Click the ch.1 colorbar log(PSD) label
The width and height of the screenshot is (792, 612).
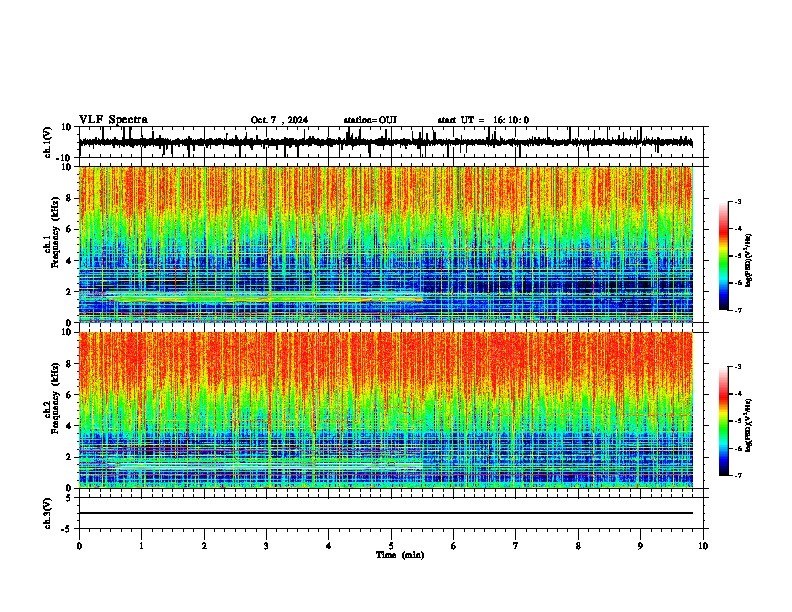[749, 260]
